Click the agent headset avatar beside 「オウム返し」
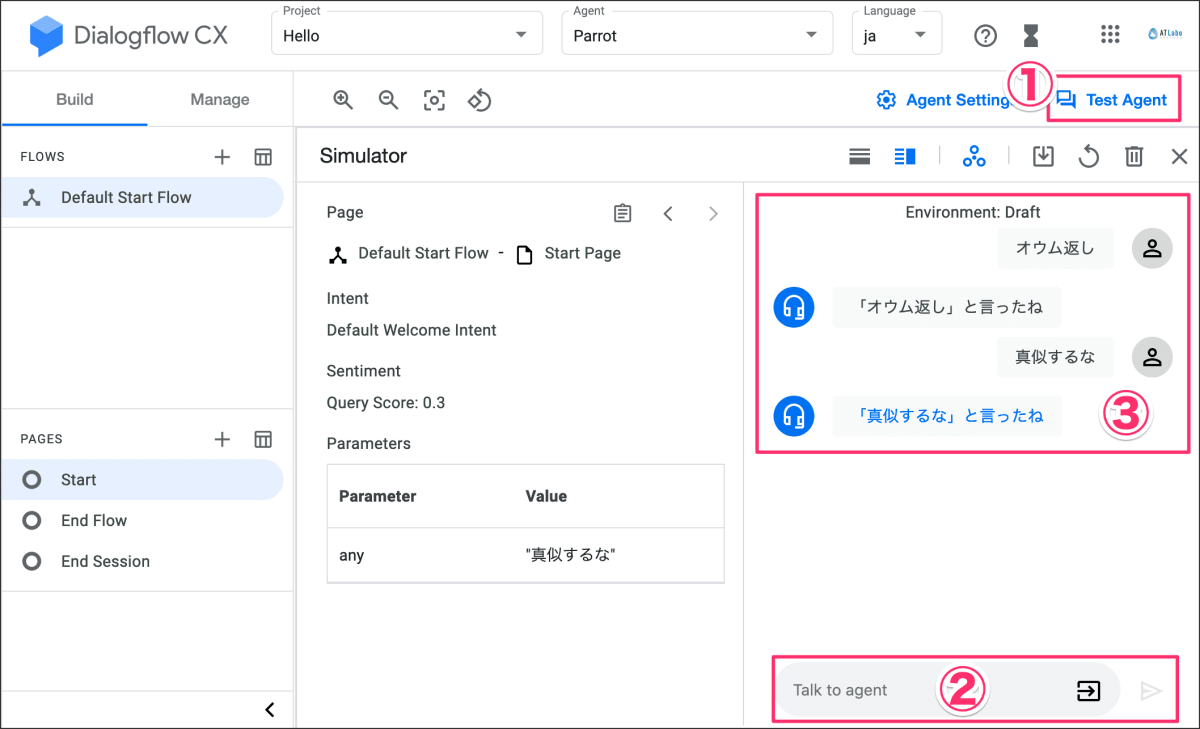Image resolution: width=1200 pixels, height=729 pixels. click(x=794, y=307)
